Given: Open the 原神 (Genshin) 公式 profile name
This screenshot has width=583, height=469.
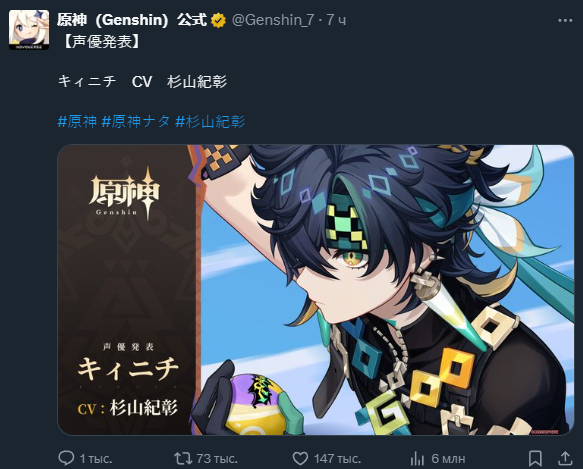Looking at the screenshot, I should pos(132,20).
